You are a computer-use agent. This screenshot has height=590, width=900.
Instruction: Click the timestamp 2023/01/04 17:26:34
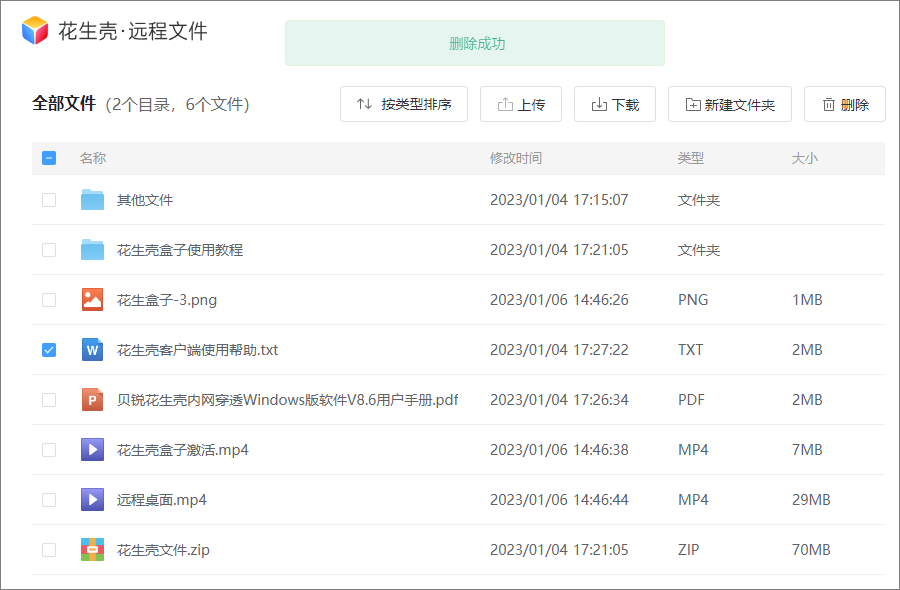click(559, 399)
